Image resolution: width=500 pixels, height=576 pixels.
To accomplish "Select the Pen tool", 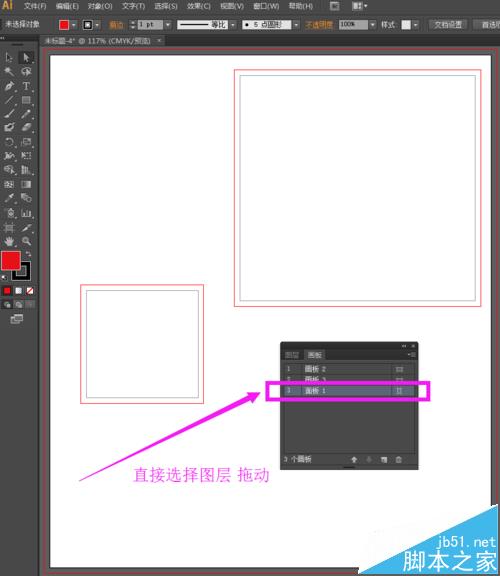I will click(x=9, y=86).
